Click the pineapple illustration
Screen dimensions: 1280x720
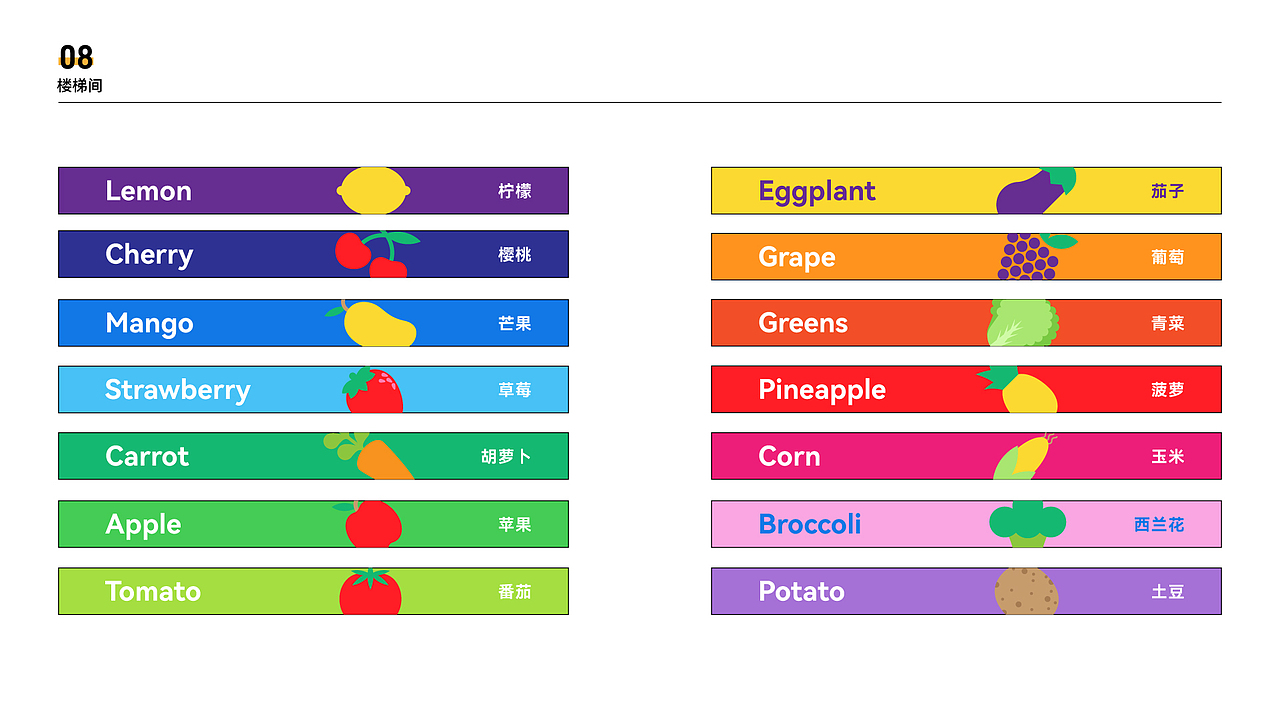click(1017, 390)
